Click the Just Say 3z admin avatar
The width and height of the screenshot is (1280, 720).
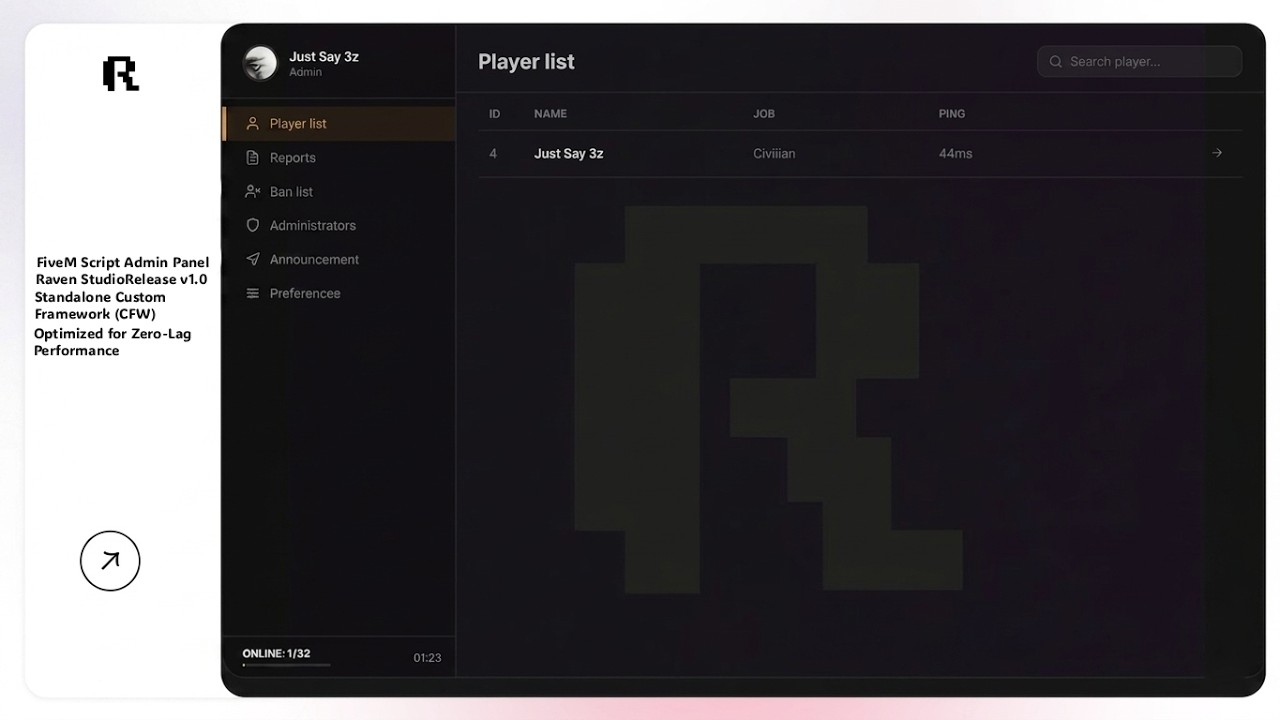point(260,63)
